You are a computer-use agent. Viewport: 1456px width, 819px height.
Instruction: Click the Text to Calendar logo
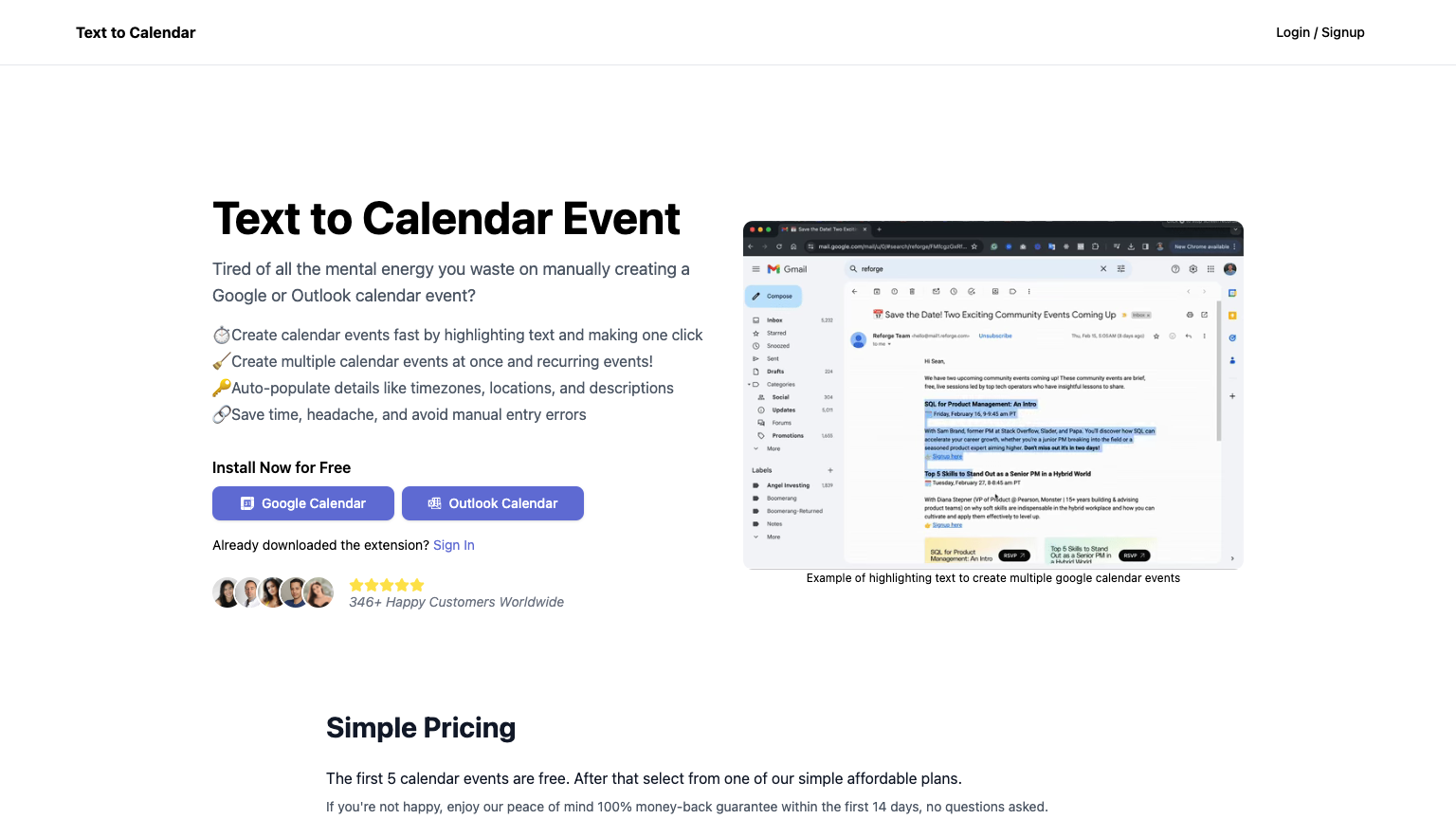pyautogui.click(x=136, y=32)
